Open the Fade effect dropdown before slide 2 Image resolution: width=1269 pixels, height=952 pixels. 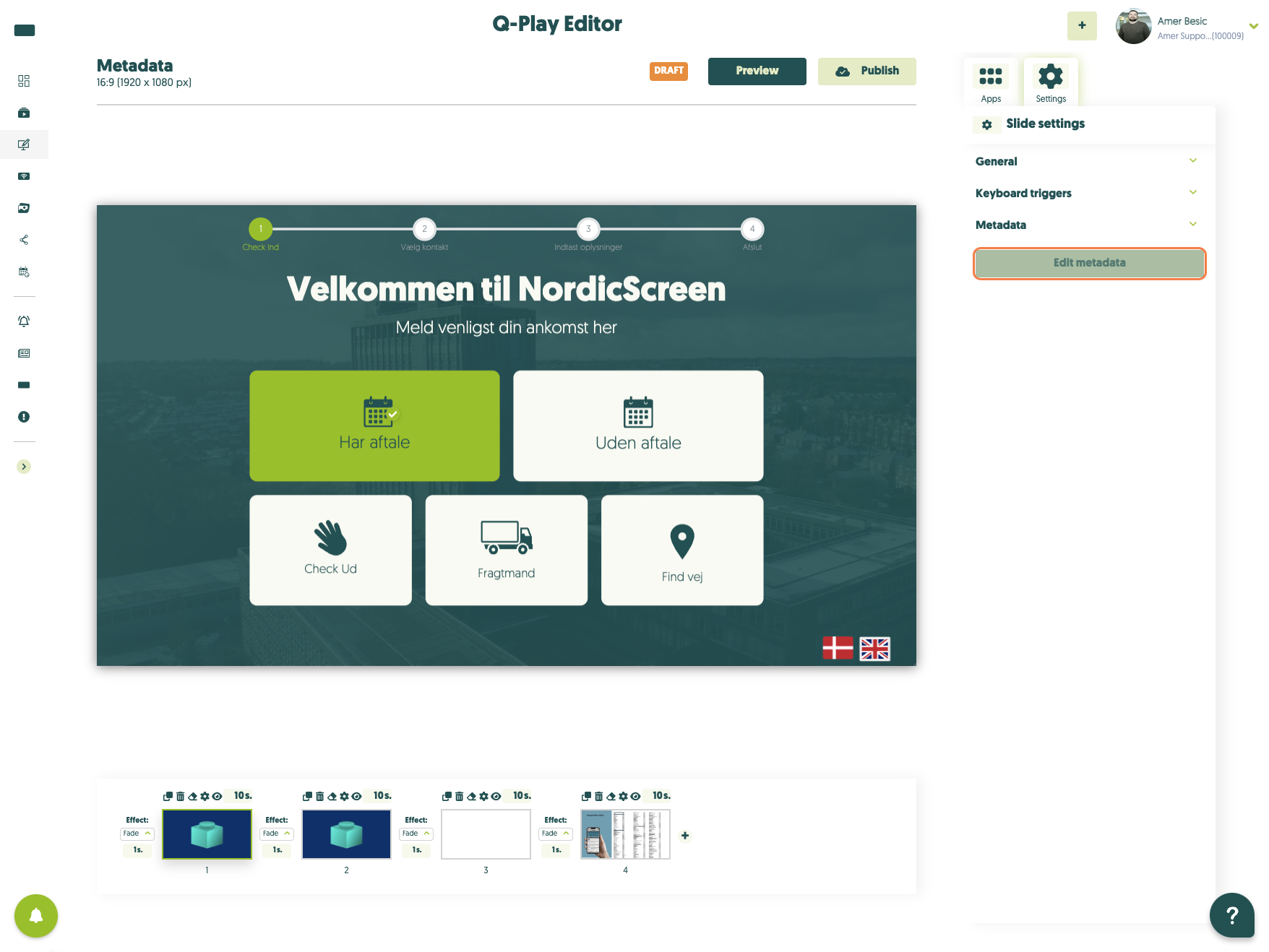pos(276,834)
